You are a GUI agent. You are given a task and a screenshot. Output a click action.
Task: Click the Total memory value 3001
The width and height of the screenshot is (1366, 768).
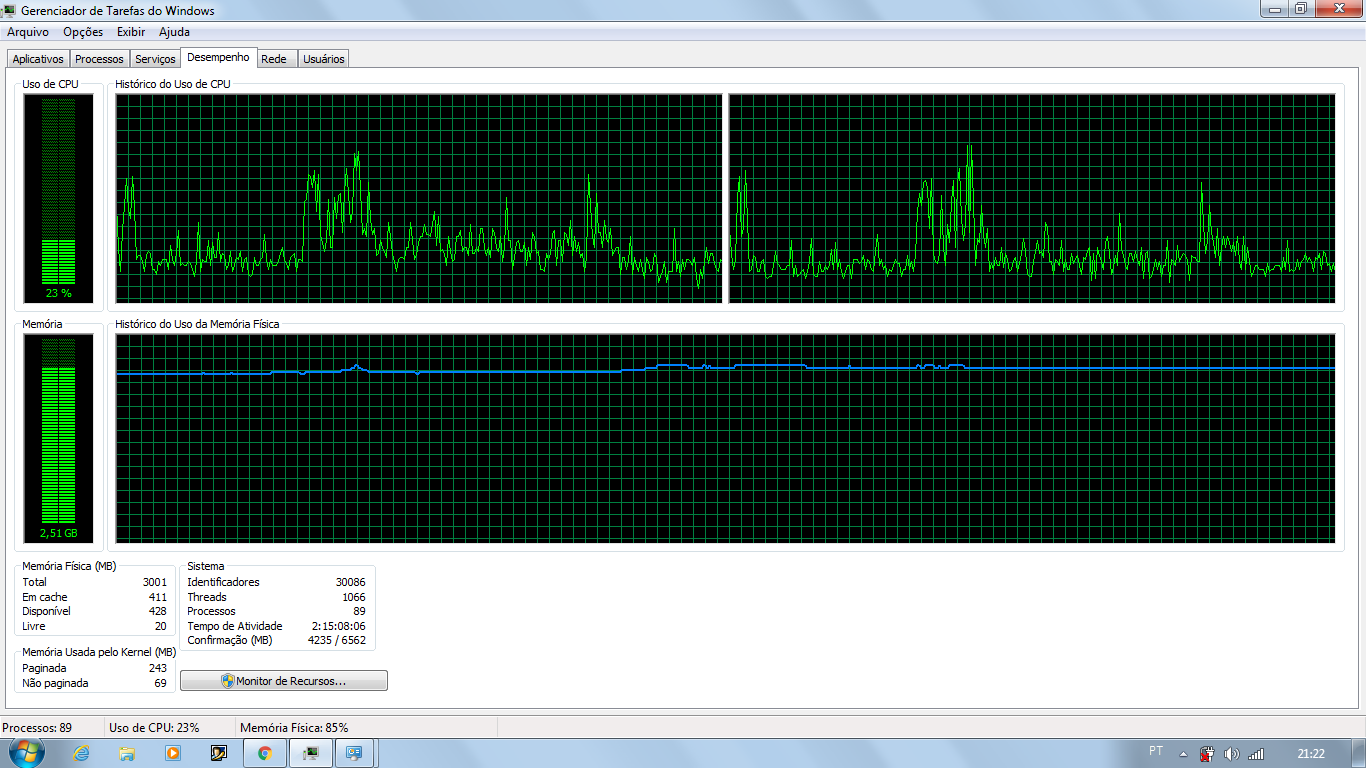155,582
